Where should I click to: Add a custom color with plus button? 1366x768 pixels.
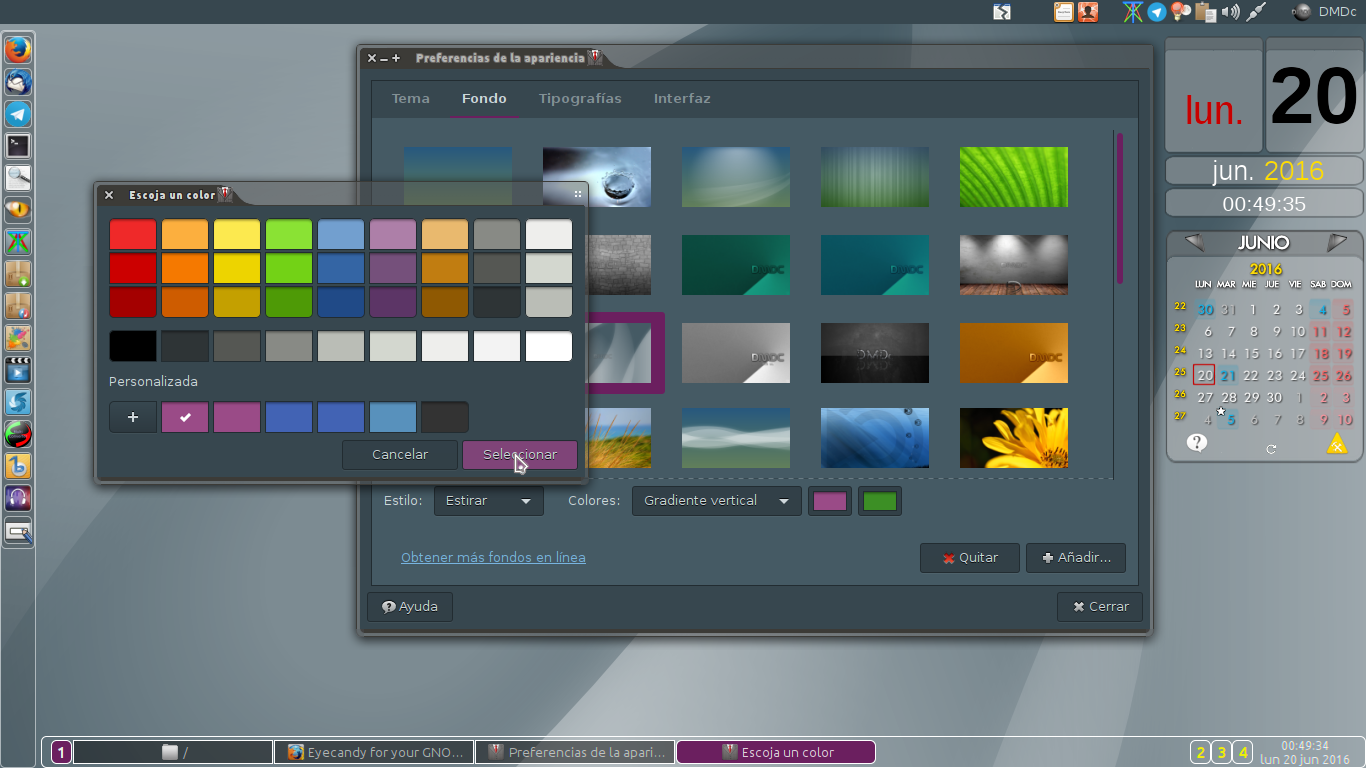coord(133,417)
